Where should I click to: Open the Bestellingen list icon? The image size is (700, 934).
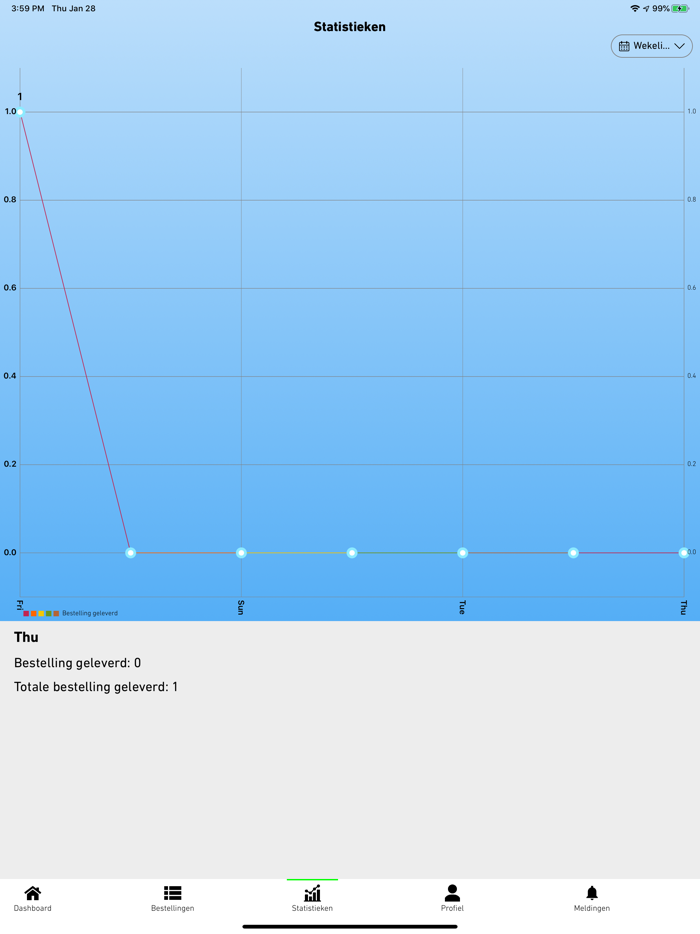173,893
